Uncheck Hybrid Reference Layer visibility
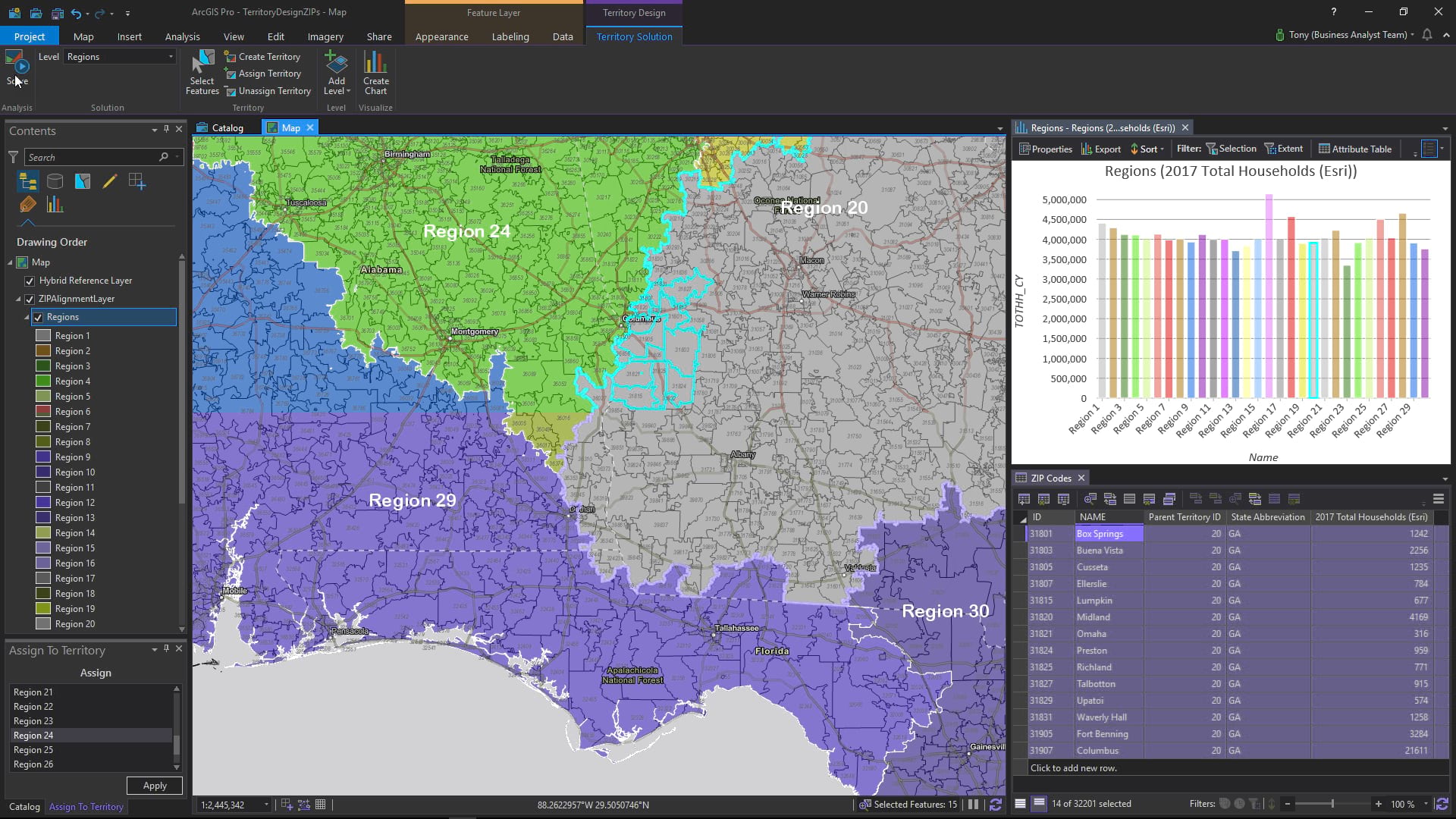This screenshot has width=1456, height=819. click(30, 281)
